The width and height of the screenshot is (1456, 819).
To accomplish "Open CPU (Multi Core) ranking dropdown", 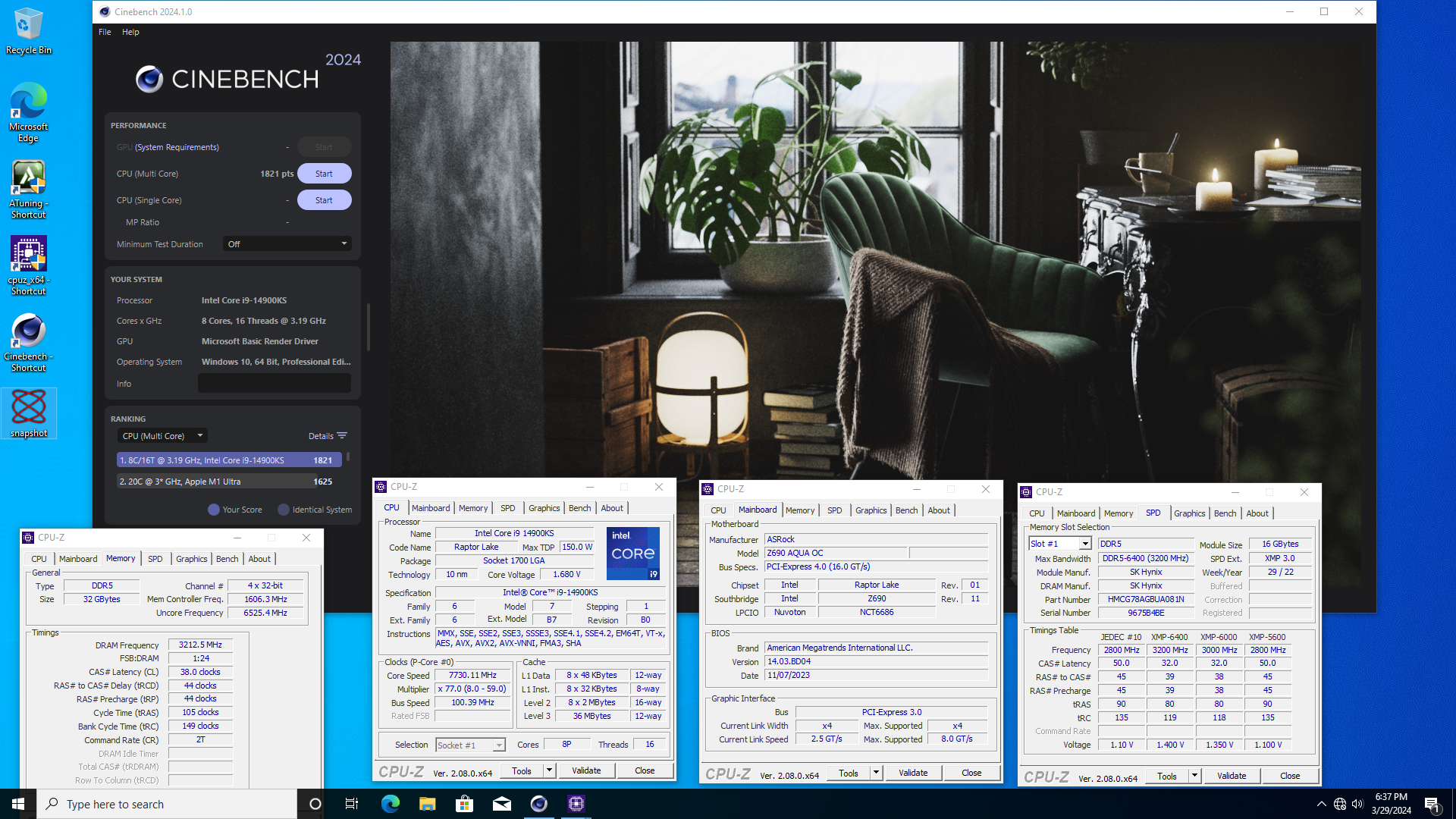I will coord(162,436).
